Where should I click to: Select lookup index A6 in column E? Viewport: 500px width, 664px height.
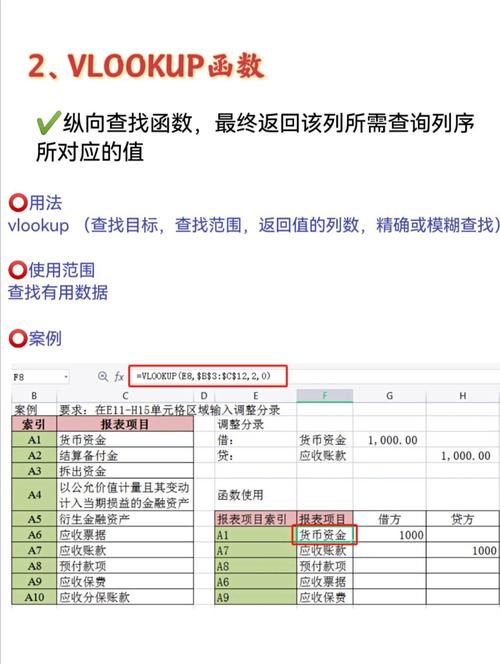256,581
